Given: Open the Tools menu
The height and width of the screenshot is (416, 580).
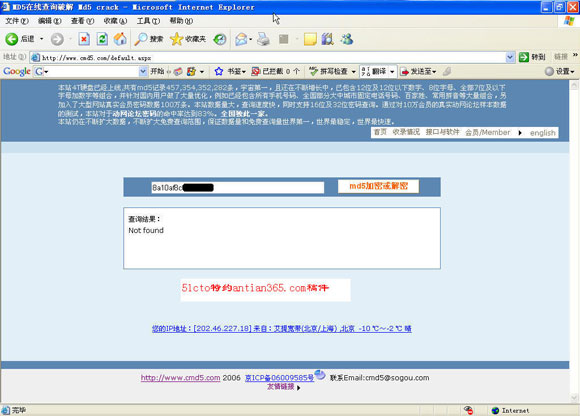Looking at the screenshot, I should pyautogui.click(x=148, y=21).
